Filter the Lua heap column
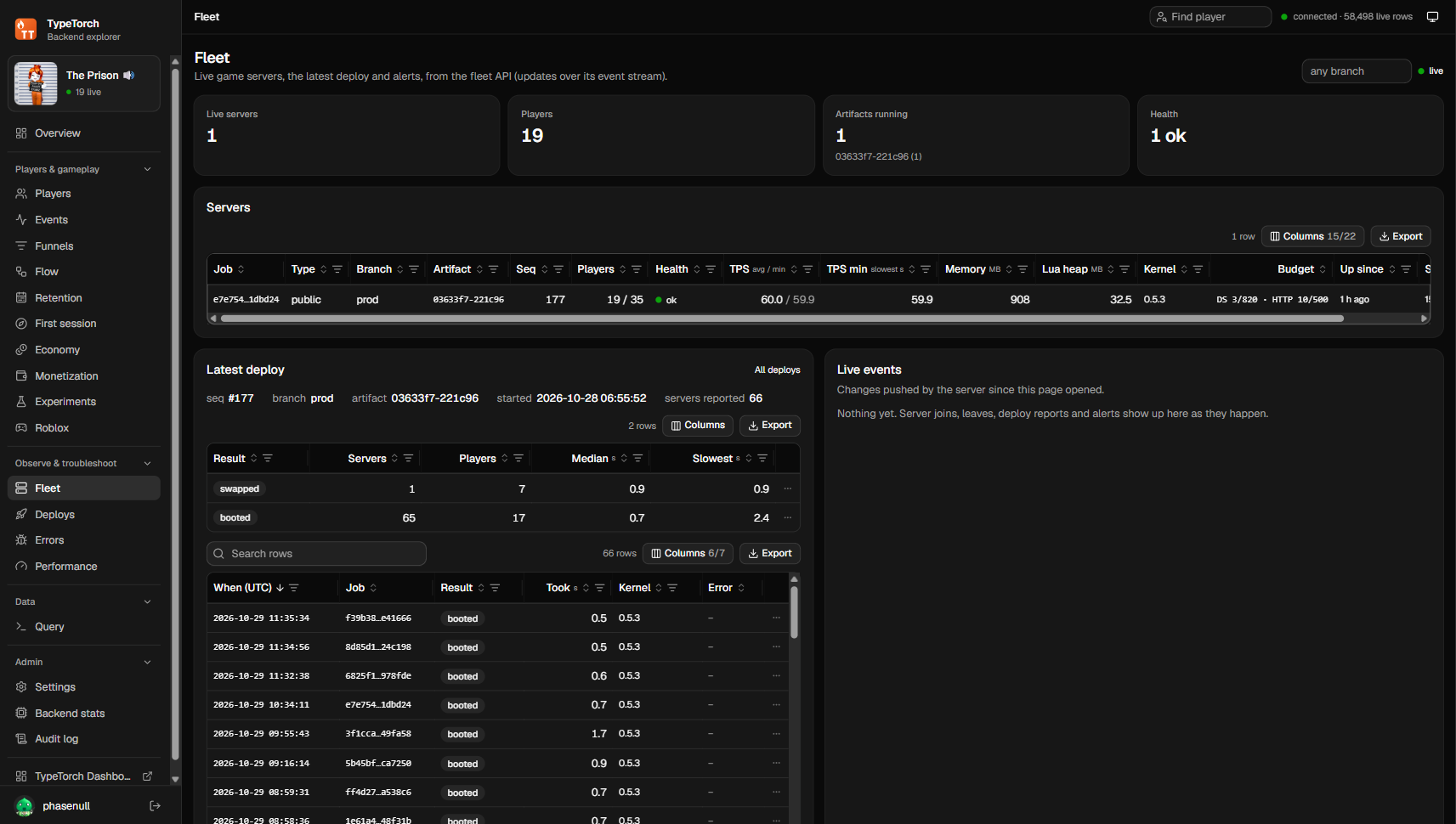This screenshot has width=1456, height=824. (1125, 269)
